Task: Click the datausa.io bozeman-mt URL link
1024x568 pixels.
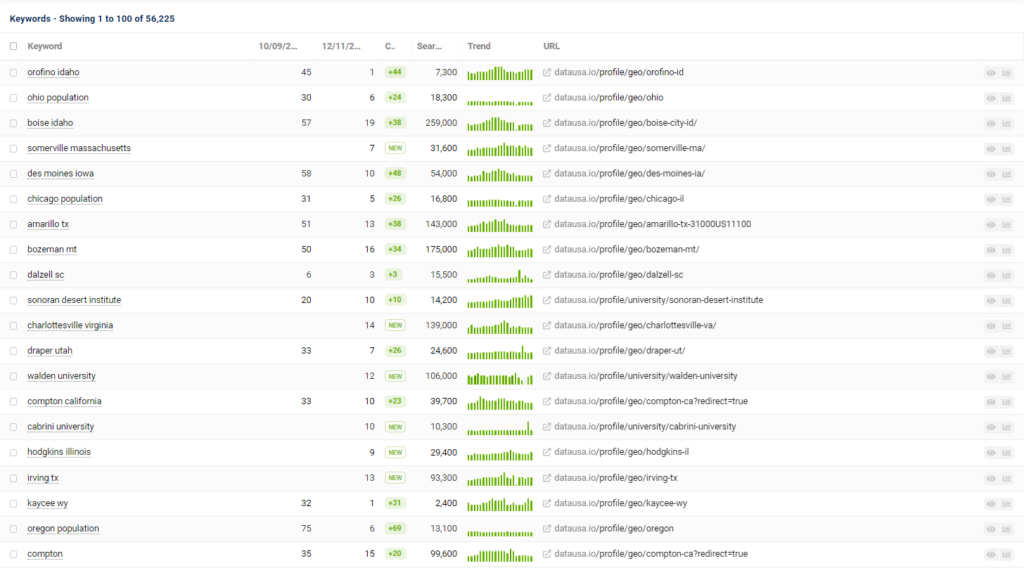Action: tap(626, 250)
